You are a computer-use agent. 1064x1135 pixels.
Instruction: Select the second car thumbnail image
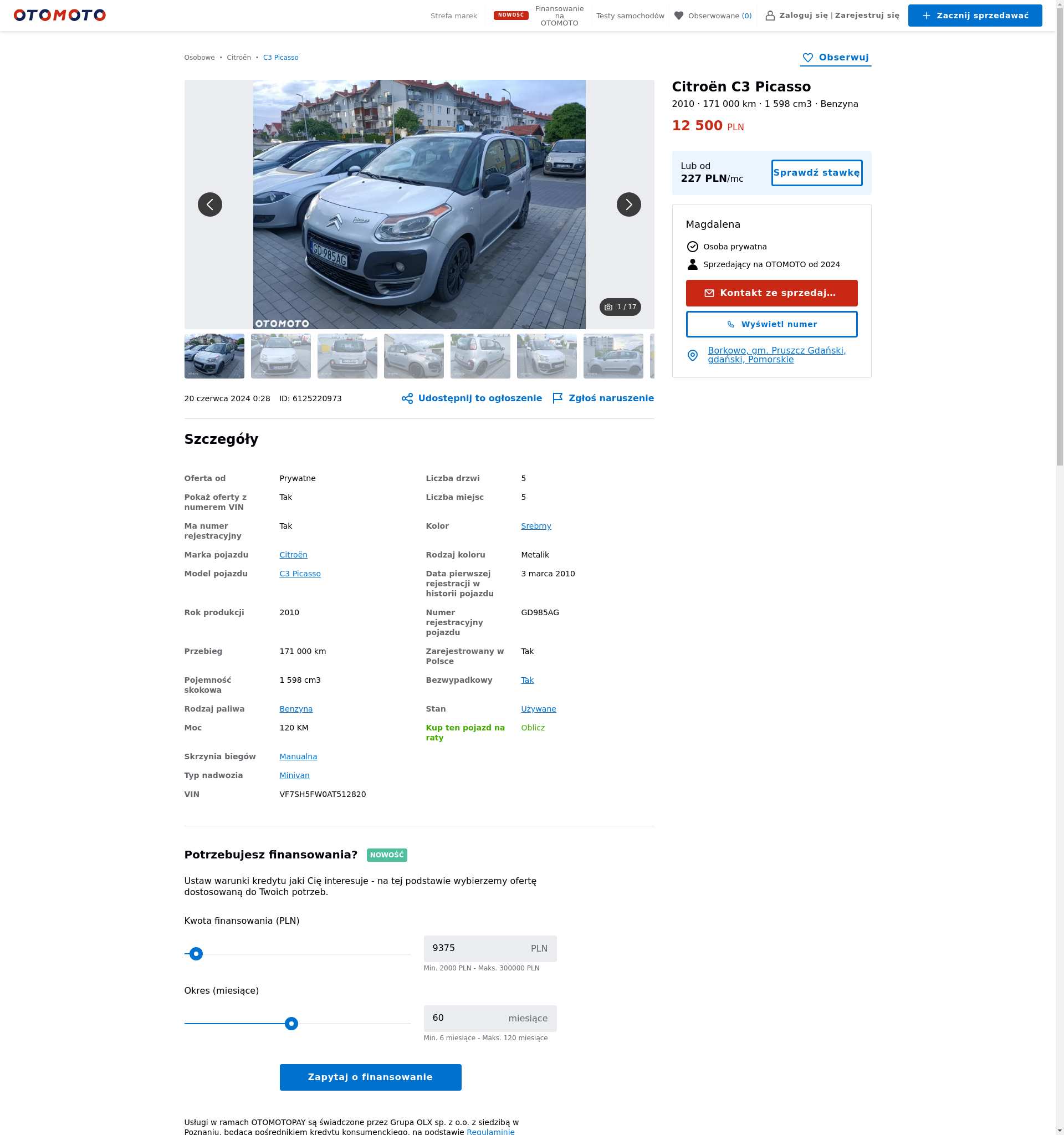coord(280,356)
